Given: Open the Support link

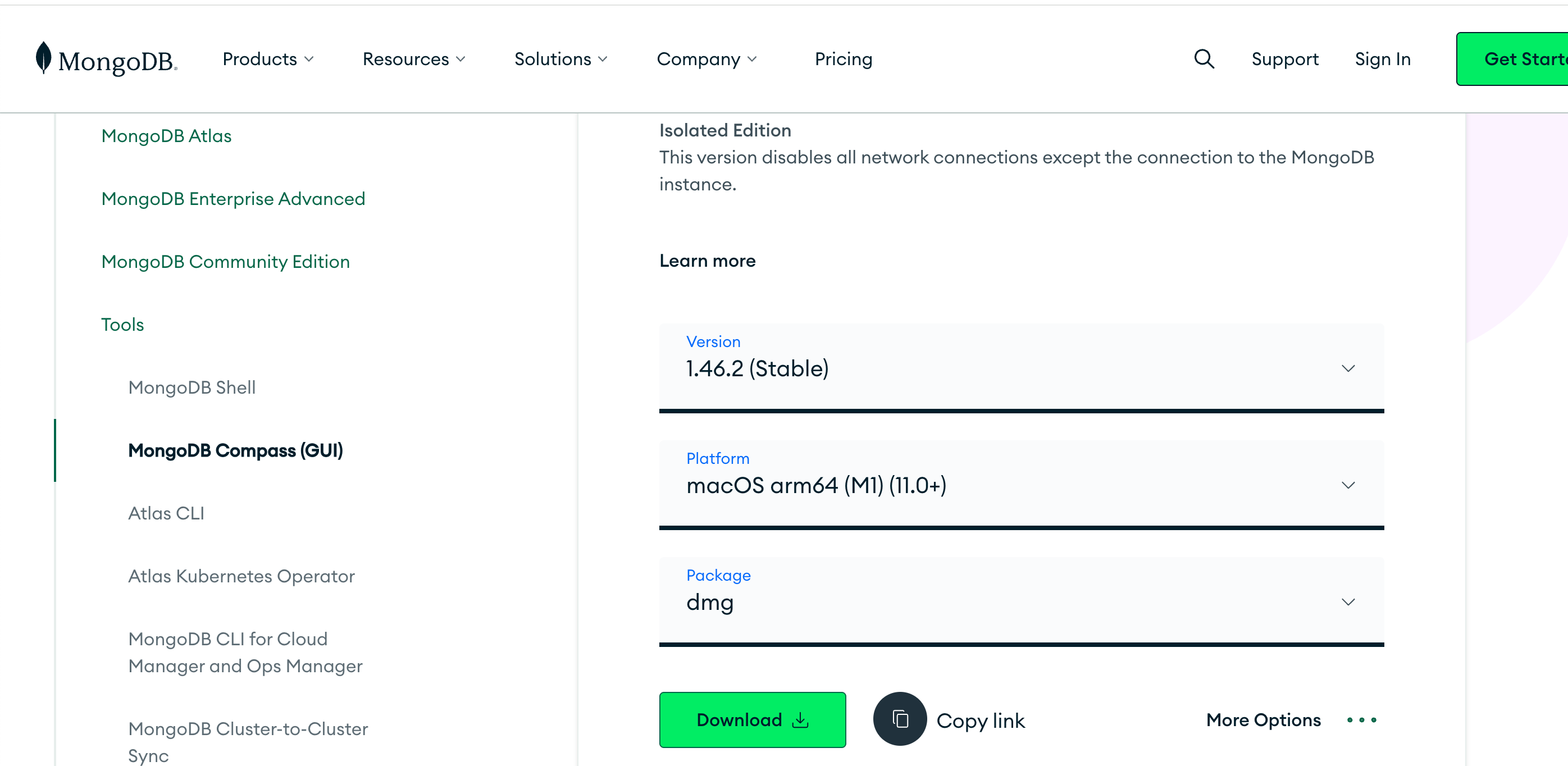Looking at the screenshot, I should coord(1284,59).
